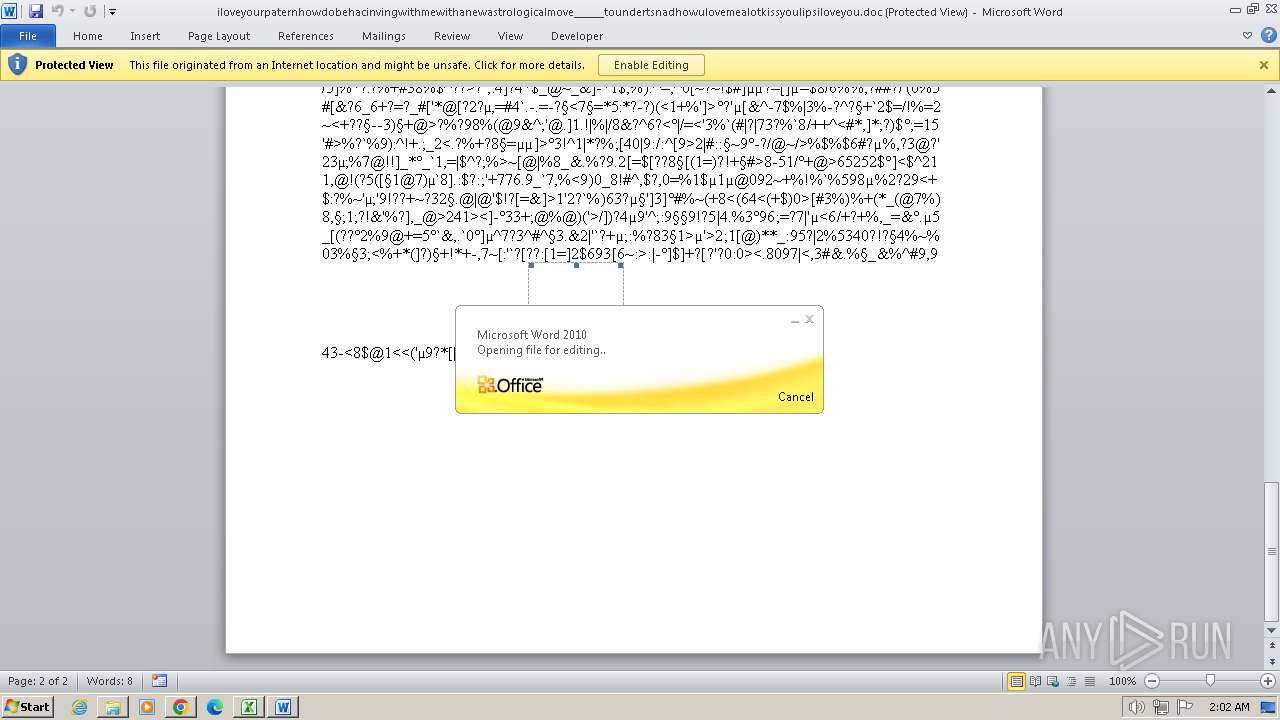1280x720 pixels.
Task: Expand the ribbon using the caret icon
Action: pos(1247,36)
